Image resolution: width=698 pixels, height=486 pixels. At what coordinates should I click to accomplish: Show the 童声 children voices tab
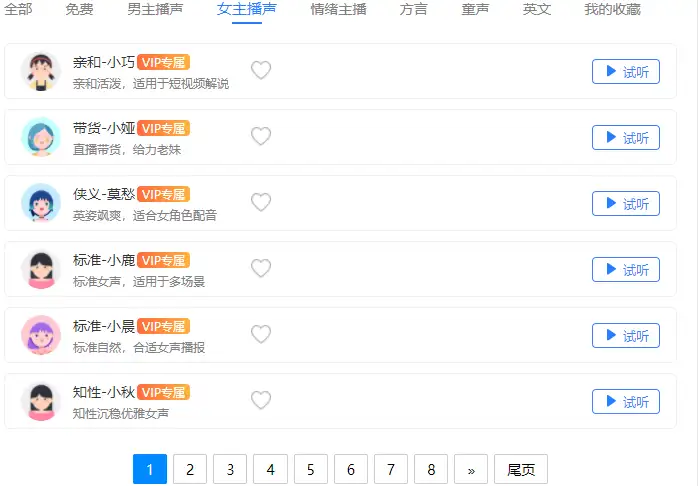click(475, 9)
